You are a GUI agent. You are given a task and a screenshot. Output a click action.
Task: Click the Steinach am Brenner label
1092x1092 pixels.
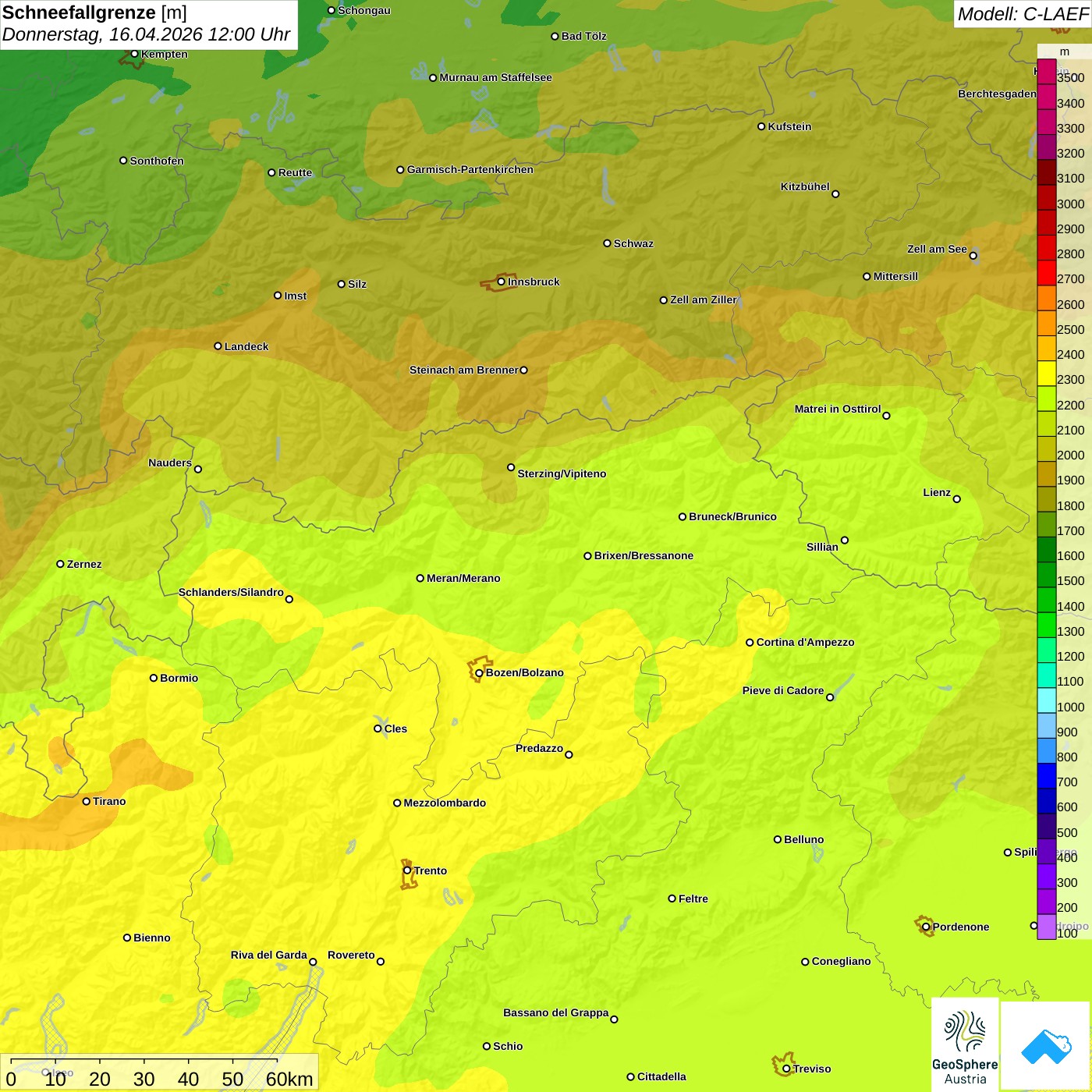point(464,370)
